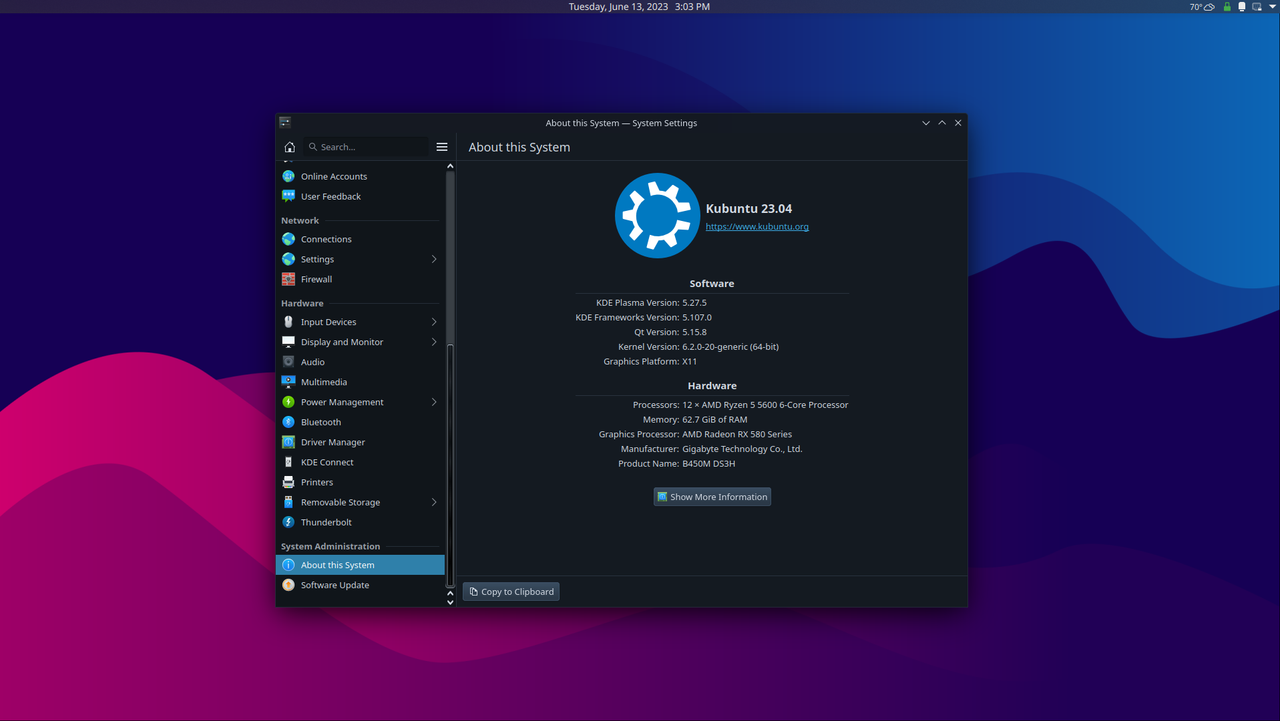Click the network Settings icon

pyautogui.click(x=288, y=259)
